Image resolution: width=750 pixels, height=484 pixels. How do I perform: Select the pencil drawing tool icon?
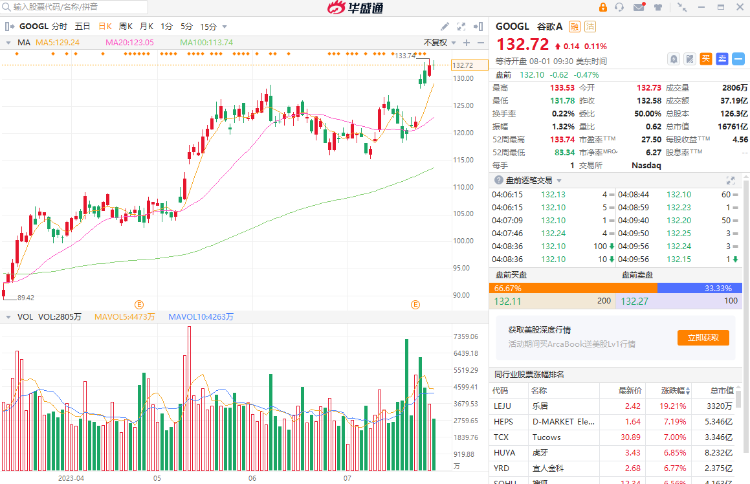(x=444, y=26)
